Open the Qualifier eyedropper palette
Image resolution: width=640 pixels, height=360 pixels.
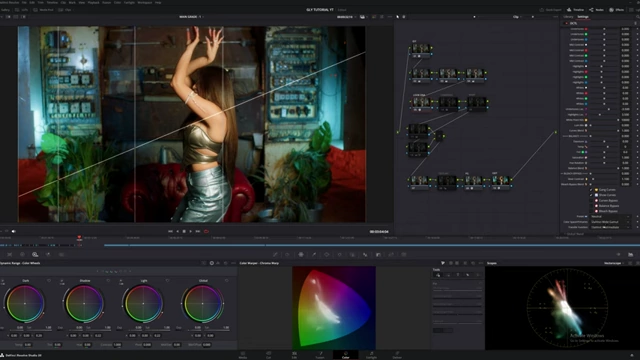tap(314, 254)
